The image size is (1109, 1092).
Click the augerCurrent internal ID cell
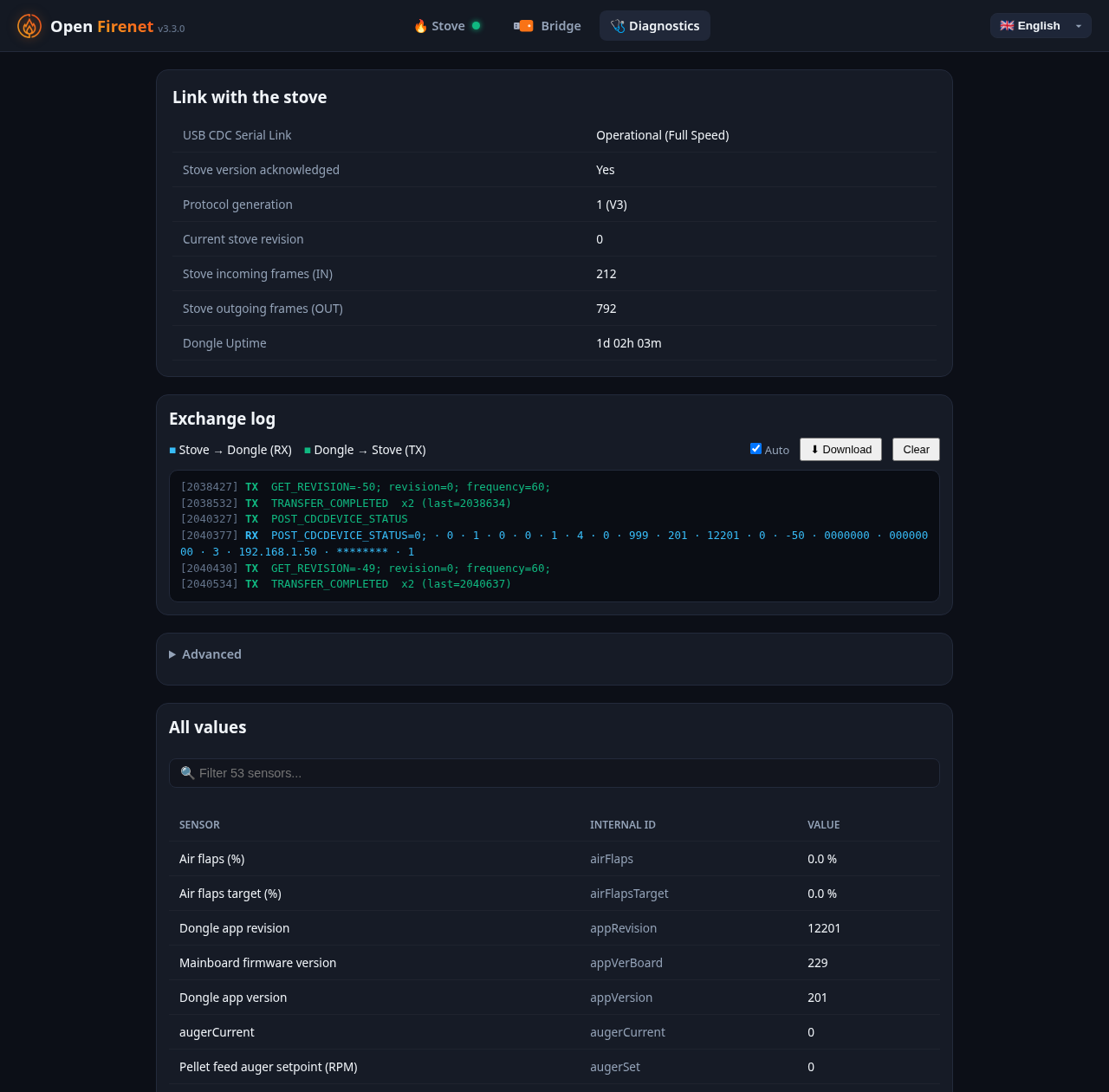(627, 1032)
